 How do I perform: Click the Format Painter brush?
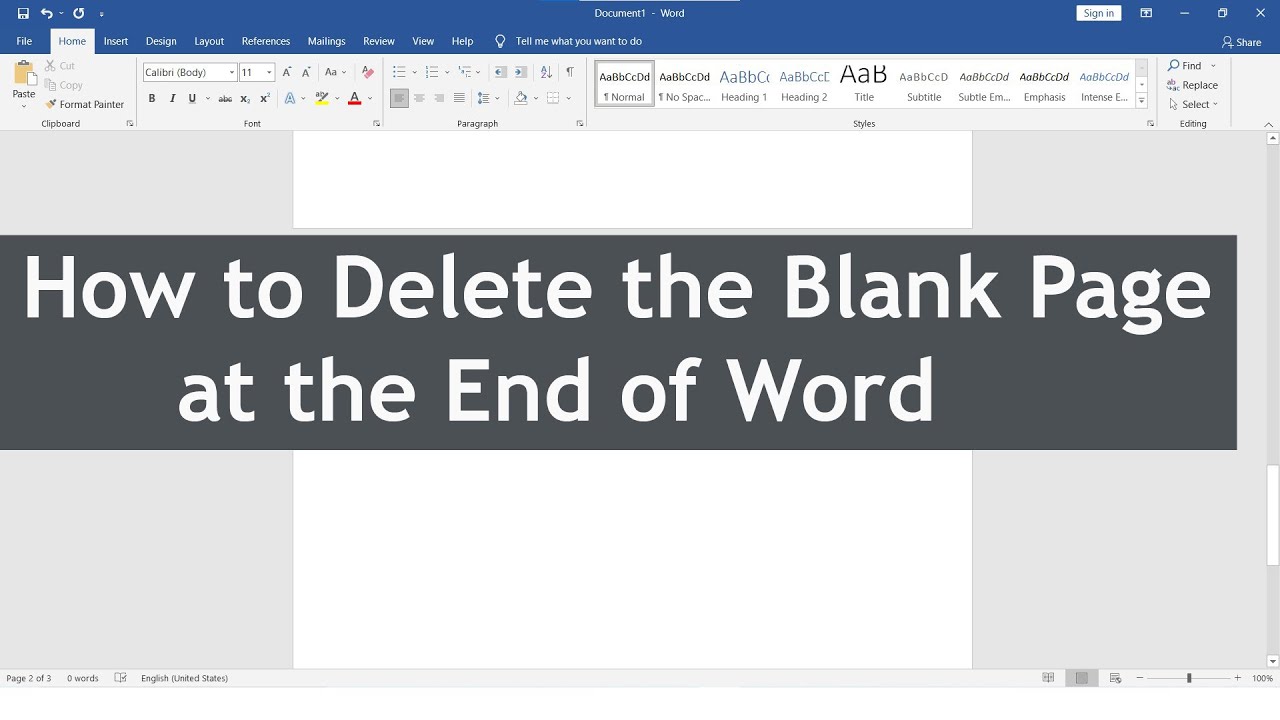coord(85,104)
